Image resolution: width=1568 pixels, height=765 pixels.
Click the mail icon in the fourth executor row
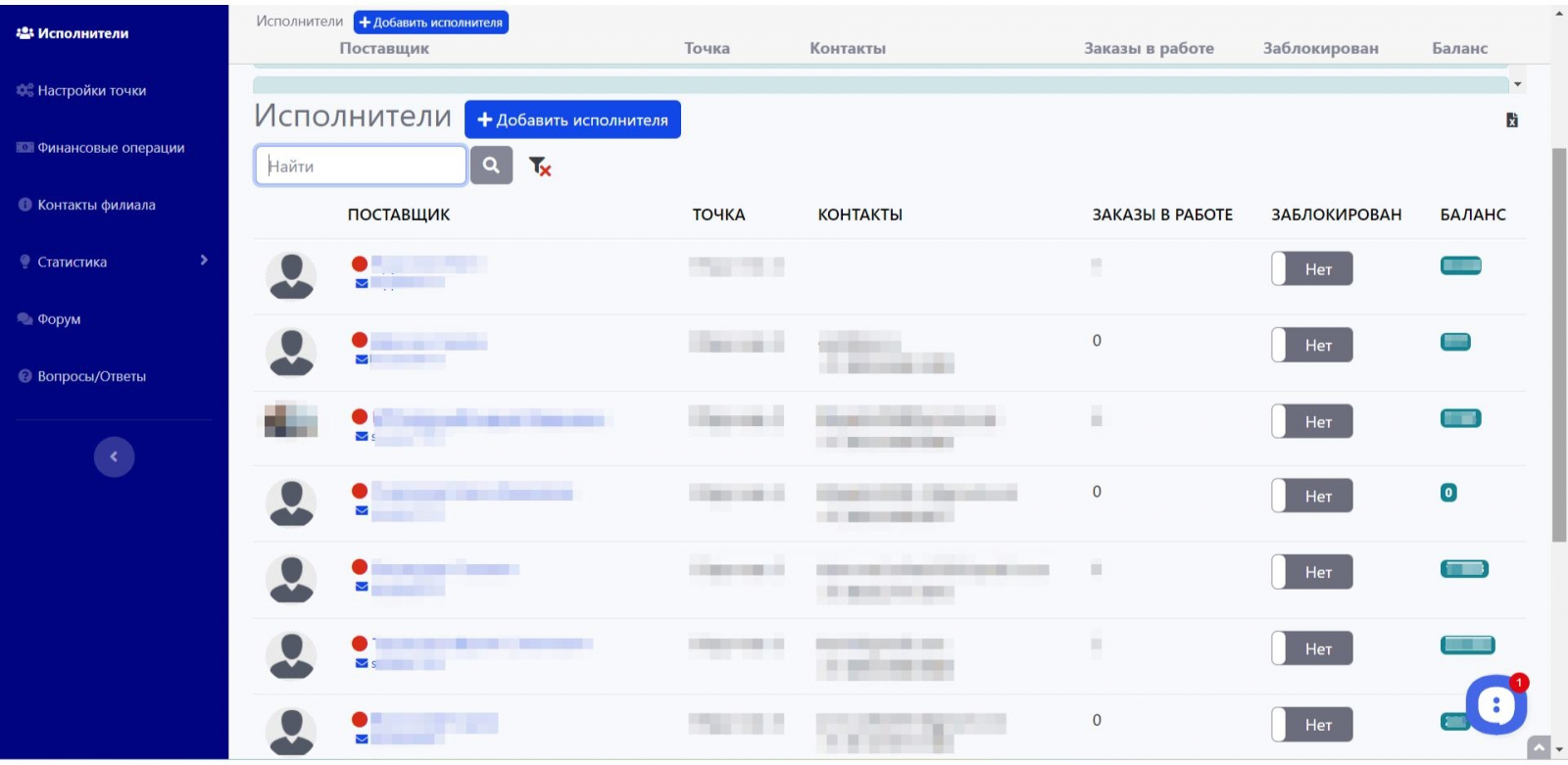pyautogui.click(x=362, y=510)
